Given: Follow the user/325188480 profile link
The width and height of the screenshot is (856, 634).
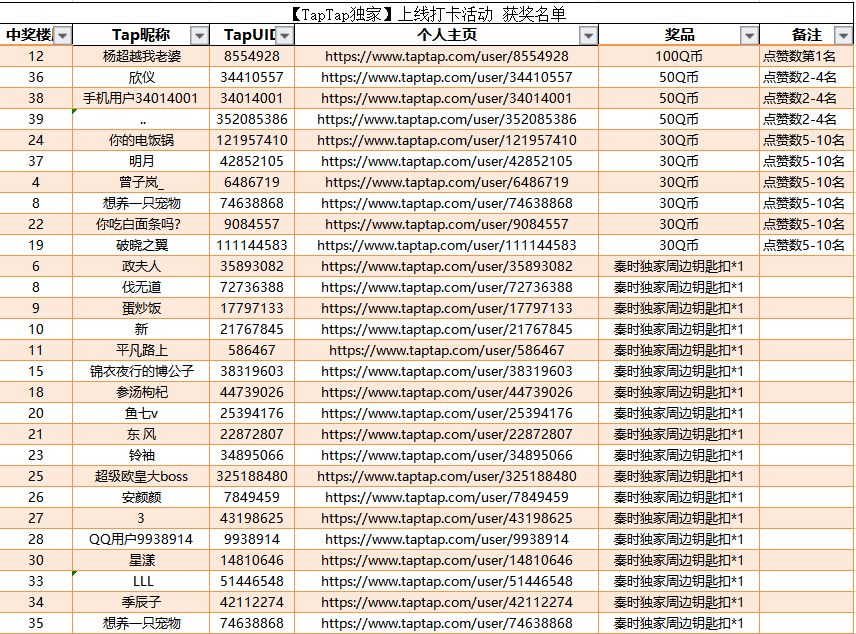Looking at the screenshot, I should click(447, 476).
